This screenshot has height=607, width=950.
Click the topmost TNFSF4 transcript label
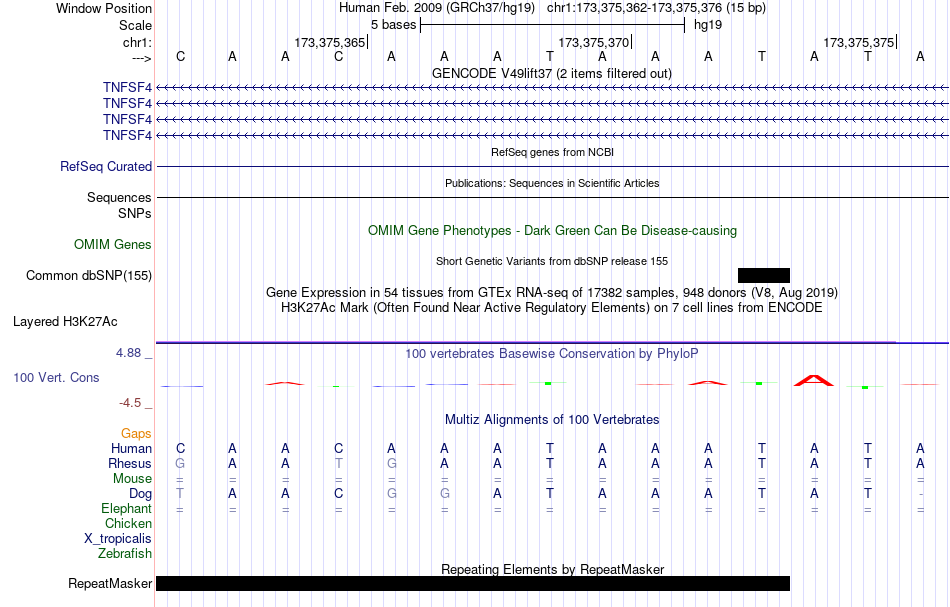pos(127,88)
